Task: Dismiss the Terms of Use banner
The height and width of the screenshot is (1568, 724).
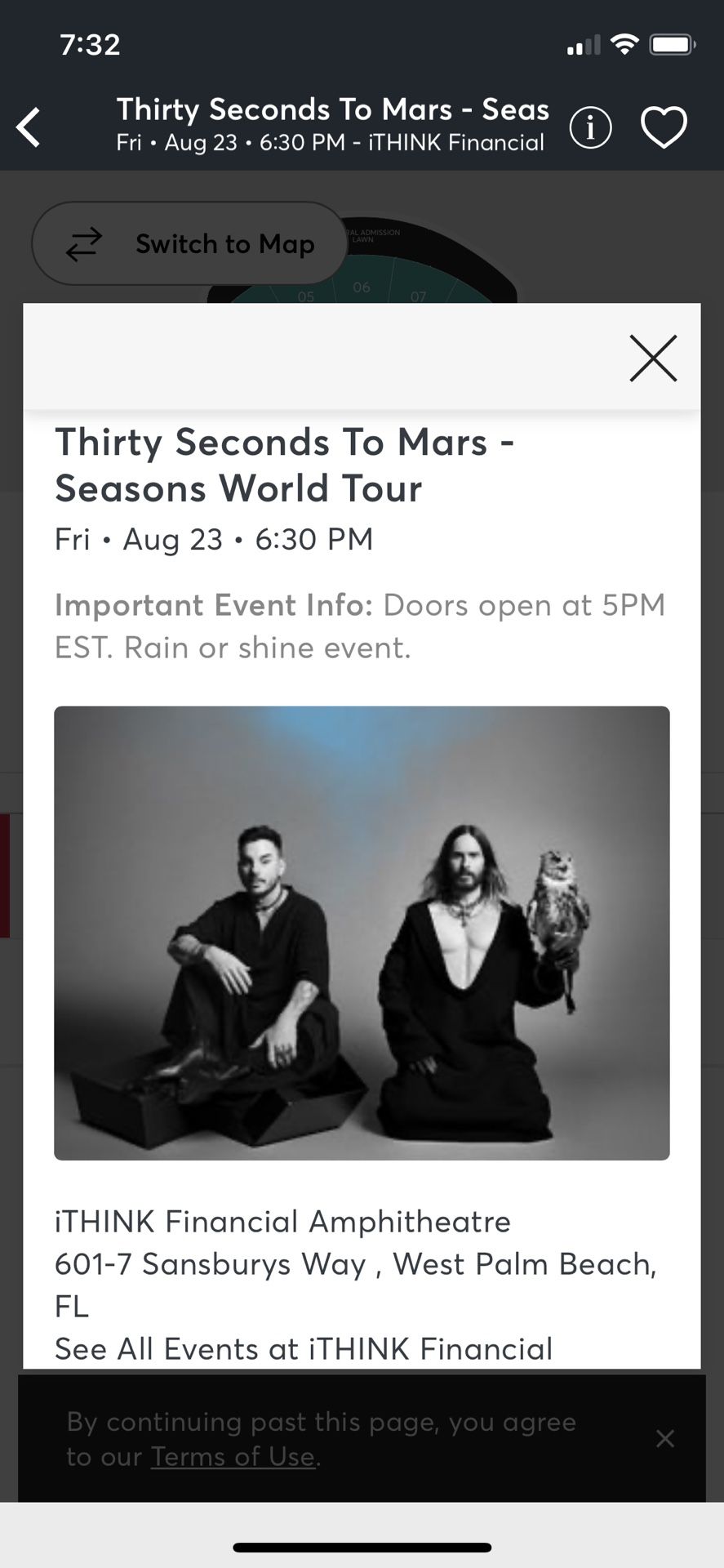Action: [665, 1438]
